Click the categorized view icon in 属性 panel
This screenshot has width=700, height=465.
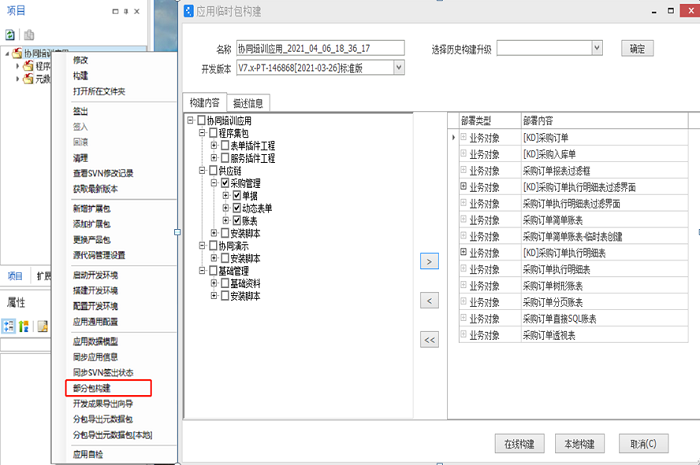(9, 326)
